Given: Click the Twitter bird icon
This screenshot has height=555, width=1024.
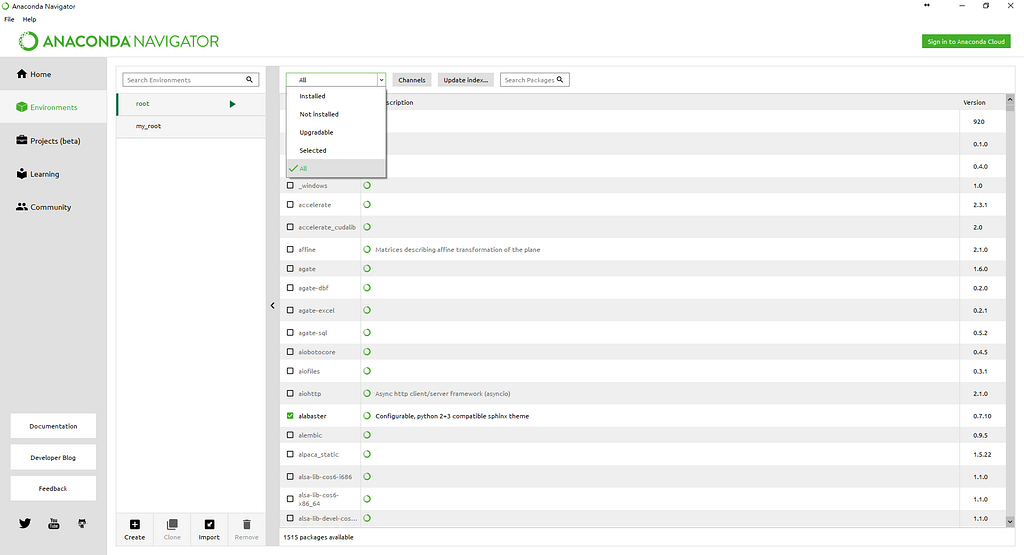Looking at the screenshot, I should pos(25,523).
